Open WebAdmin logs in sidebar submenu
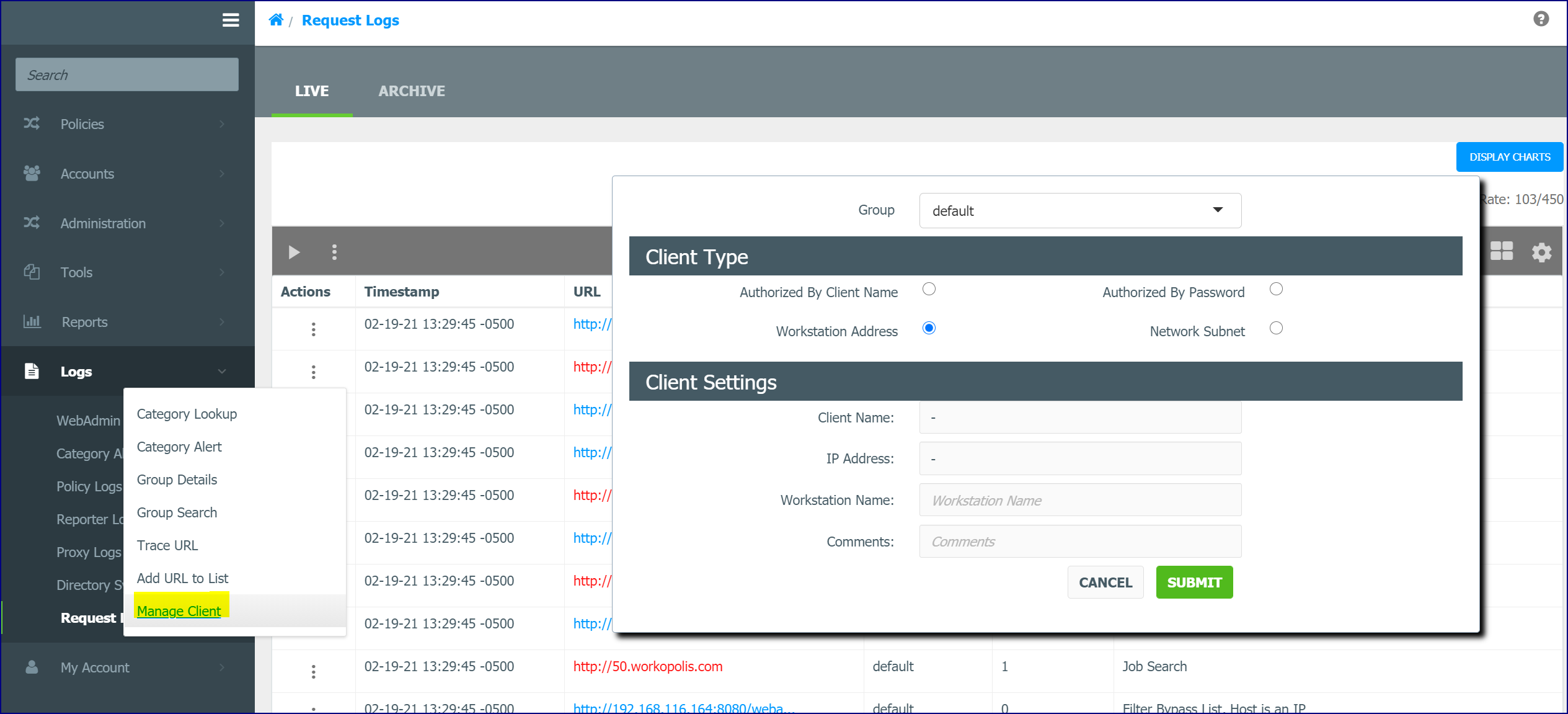The height and width of the screenshot is (714, 1568). (89, 421)
